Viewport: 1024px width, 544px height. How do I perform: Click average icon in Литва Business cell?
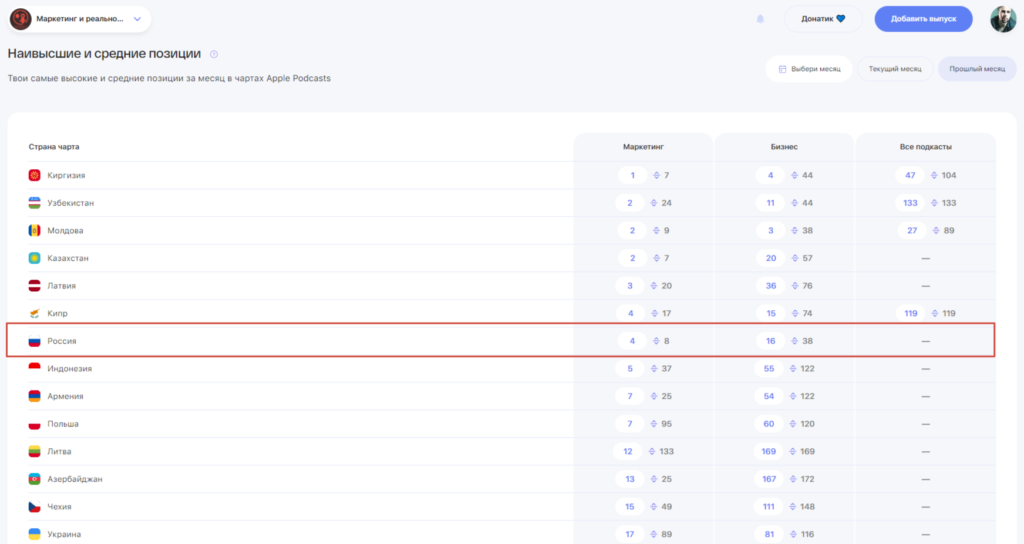click(793, 451)
